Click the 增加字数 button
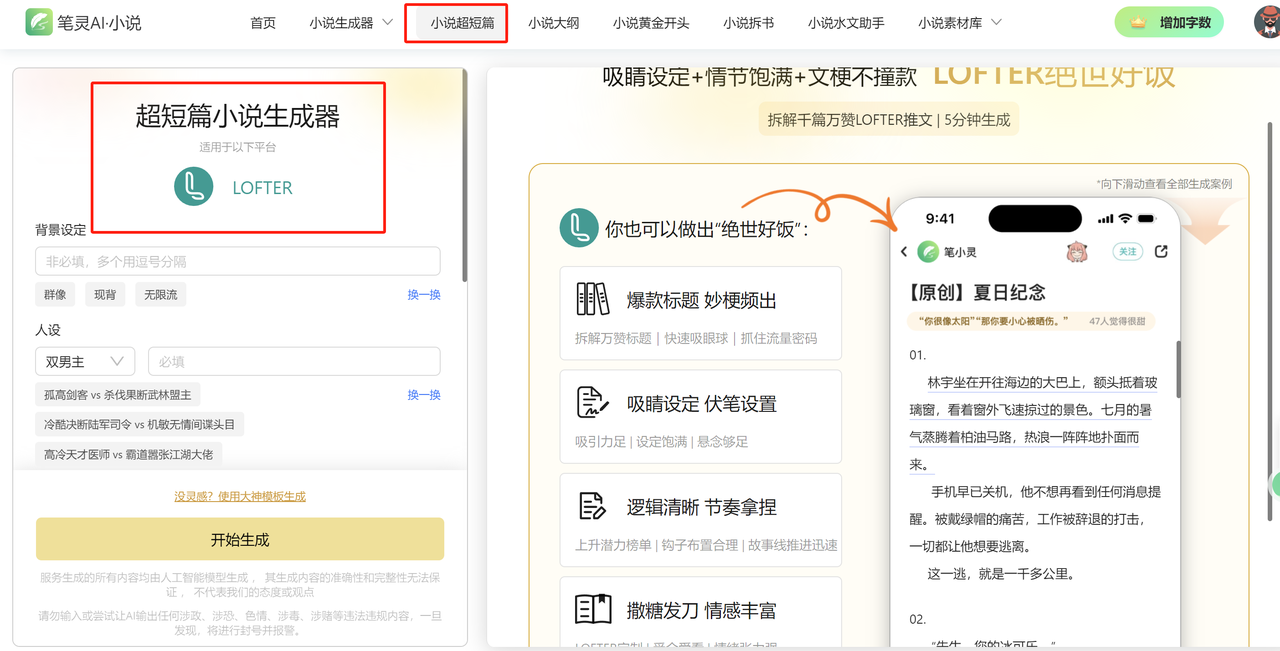Image resolution: width=1280 pixels, height=651 pixels. point(1169,22)
